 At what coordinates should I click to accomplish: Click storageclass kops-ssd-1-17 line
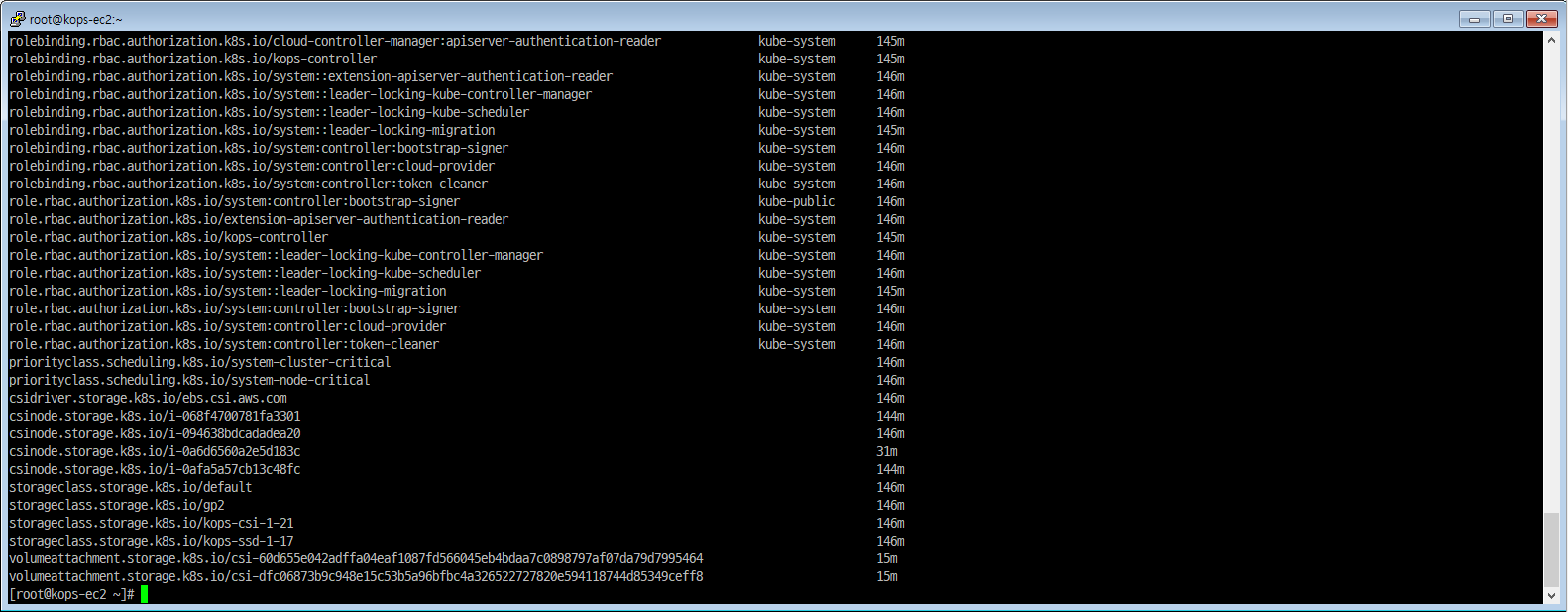point(457,541)
